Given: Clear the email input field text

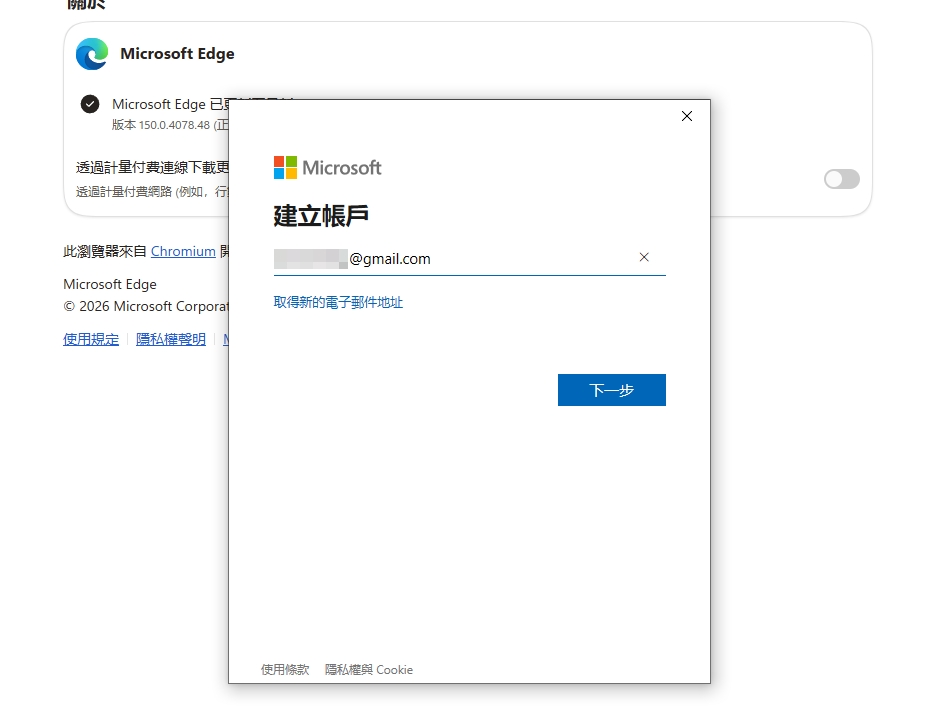Looking at the screenshot, I should pos(644,257).
